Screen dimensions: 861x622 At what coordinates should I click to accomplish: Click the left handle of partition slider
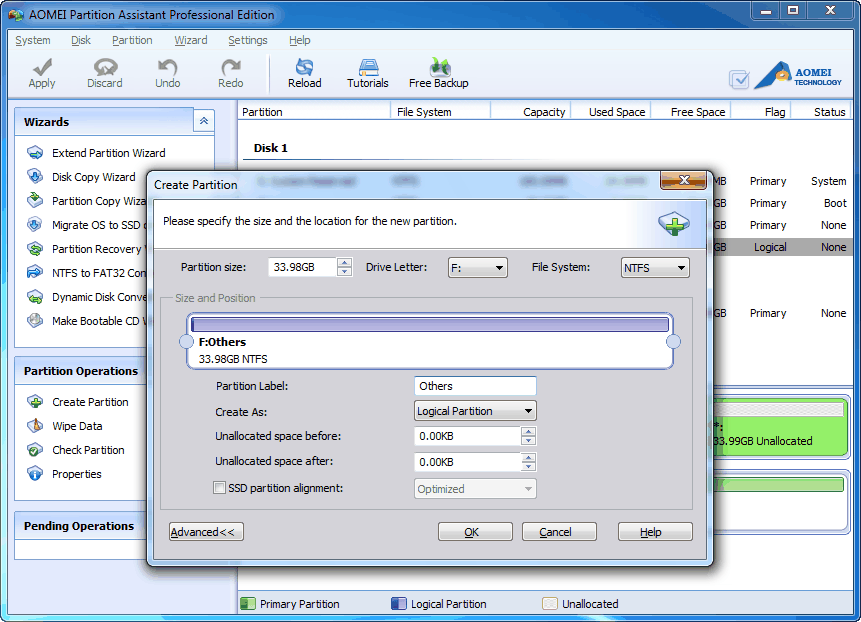(187, 341)
